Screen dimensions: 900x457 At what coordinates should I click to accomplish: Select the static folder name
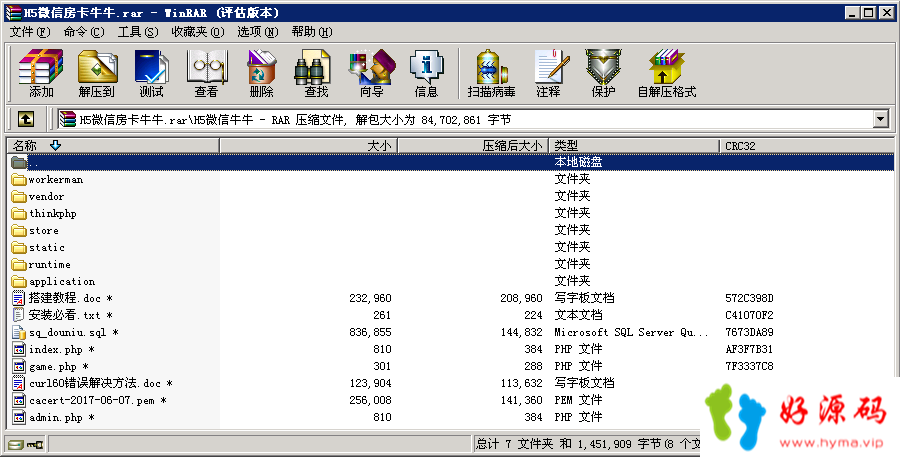pyautogui.click(x=46, y=247)
